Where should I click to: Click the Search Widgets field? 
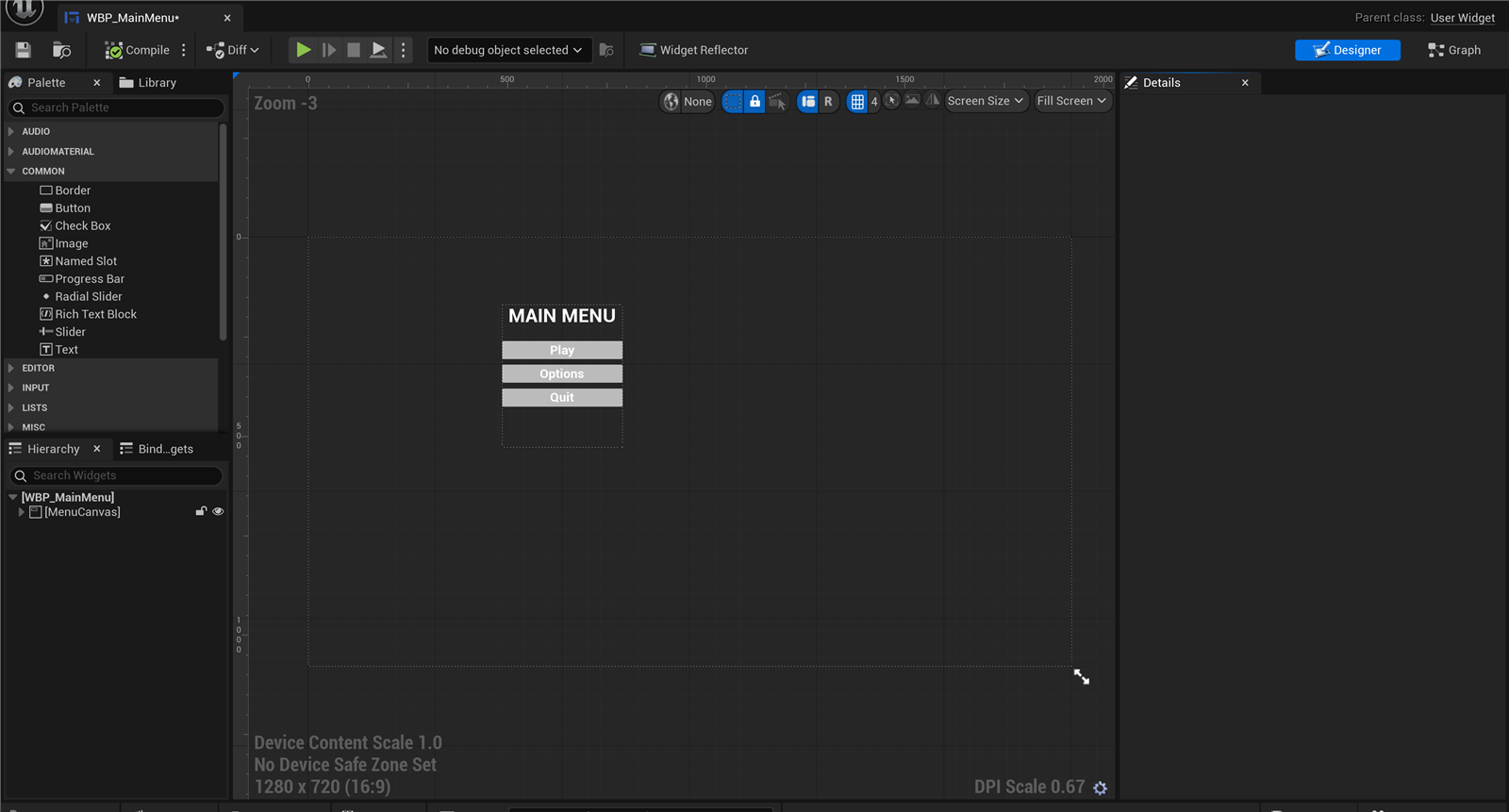(116, 476)
